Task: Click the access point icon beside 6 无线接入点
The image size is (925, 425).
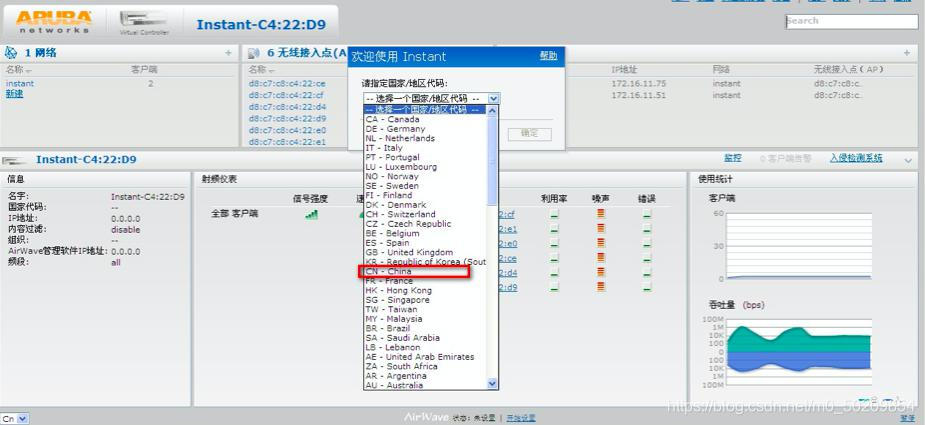Action: tap(254, 53)
